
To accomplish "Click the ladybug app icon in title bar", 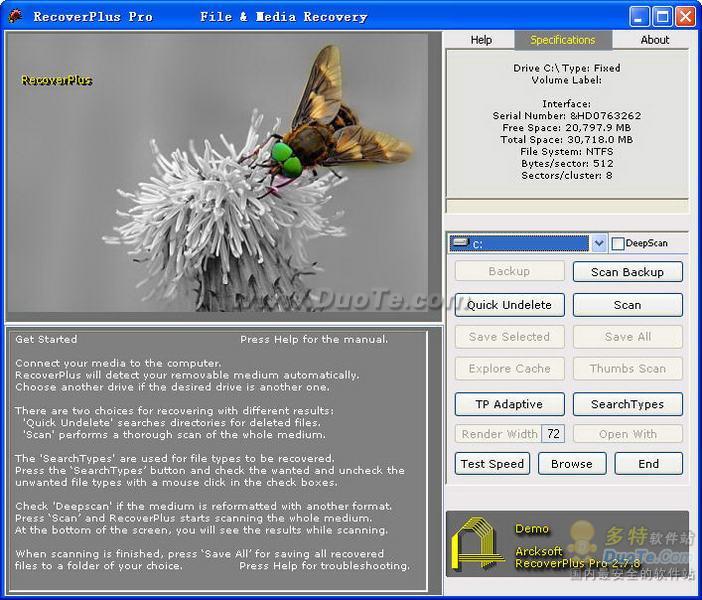I will click(x=15, y=17).
